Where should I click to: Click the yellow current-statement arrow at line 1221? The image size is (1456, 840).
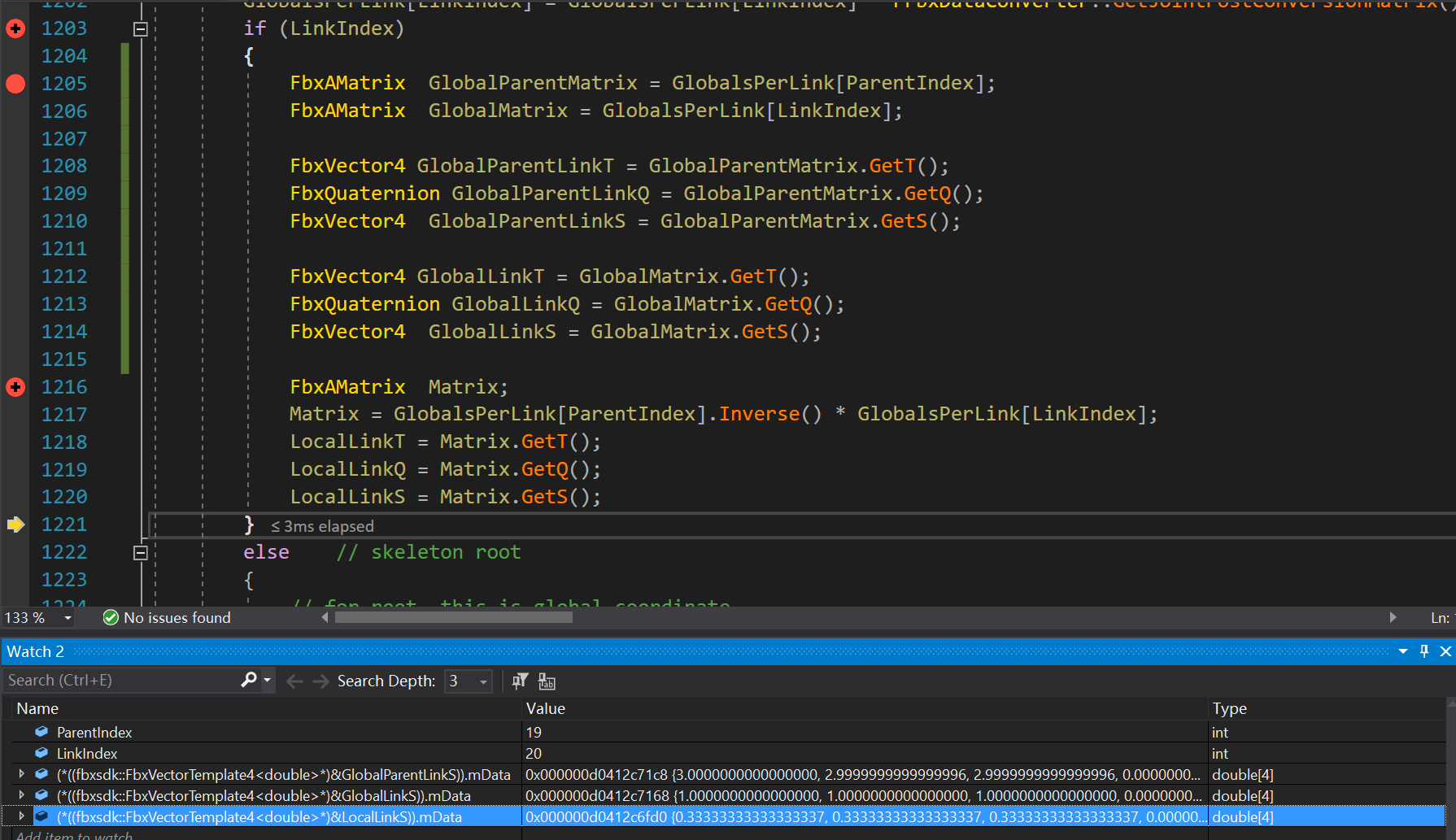(15, 524)
